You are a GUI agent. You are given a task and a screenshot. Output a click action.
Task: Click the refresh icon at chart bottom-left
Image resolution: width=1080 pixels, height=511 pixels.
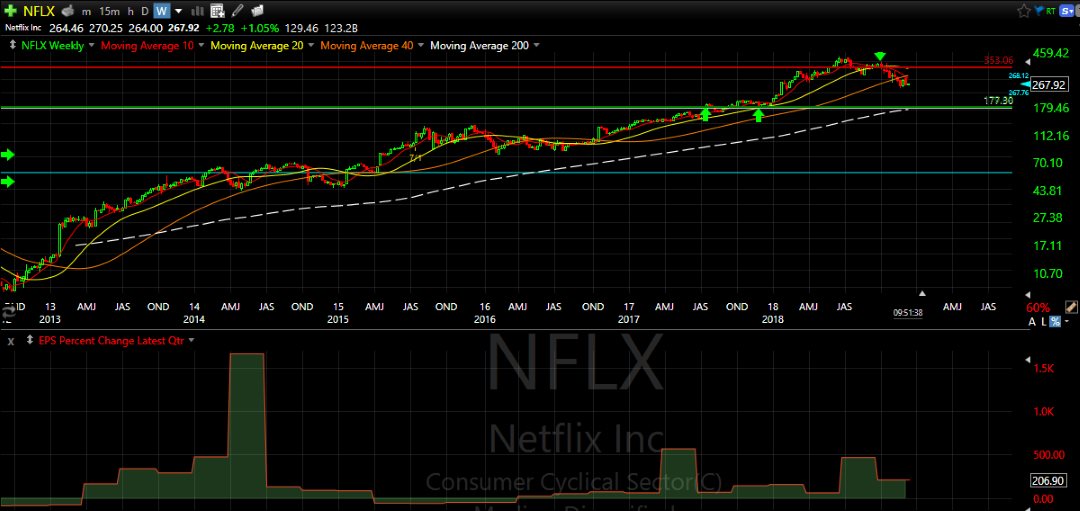8,312
